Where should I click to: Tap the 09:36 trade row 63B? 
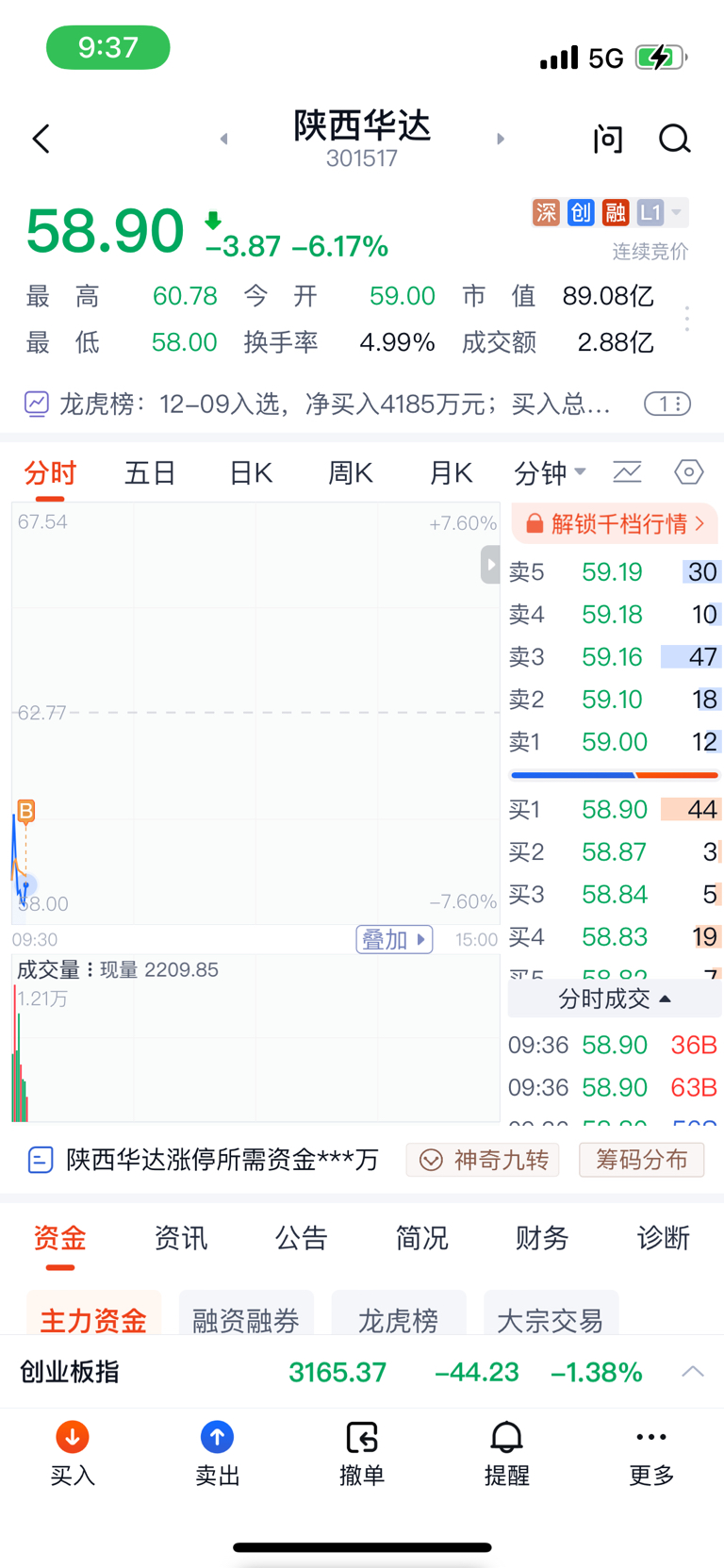click(x=613, y=1087)
